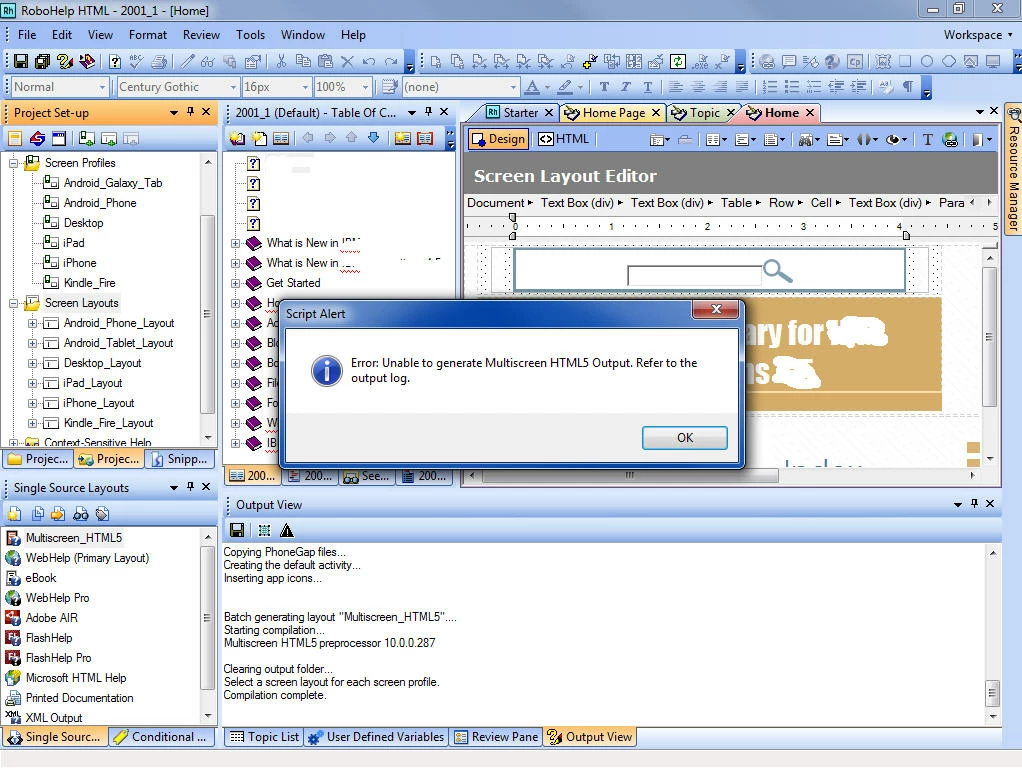Viewport: 1022px width, 768px height.
Task: Click OK in the Script Alert dialog
Action: tap(684, 438)
